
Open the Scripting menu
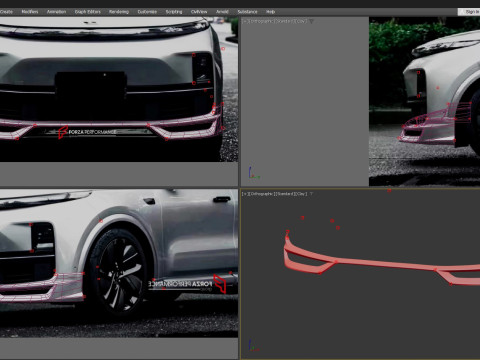(x=174, y=12)
